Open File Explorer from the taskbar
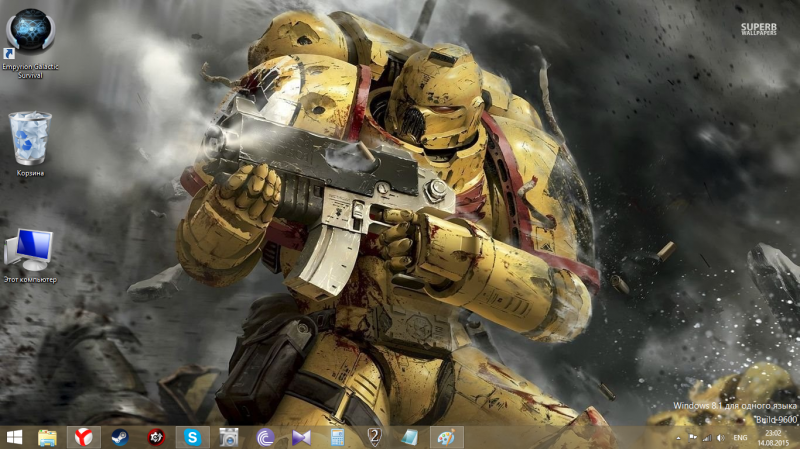 click(x=47, y=437)
